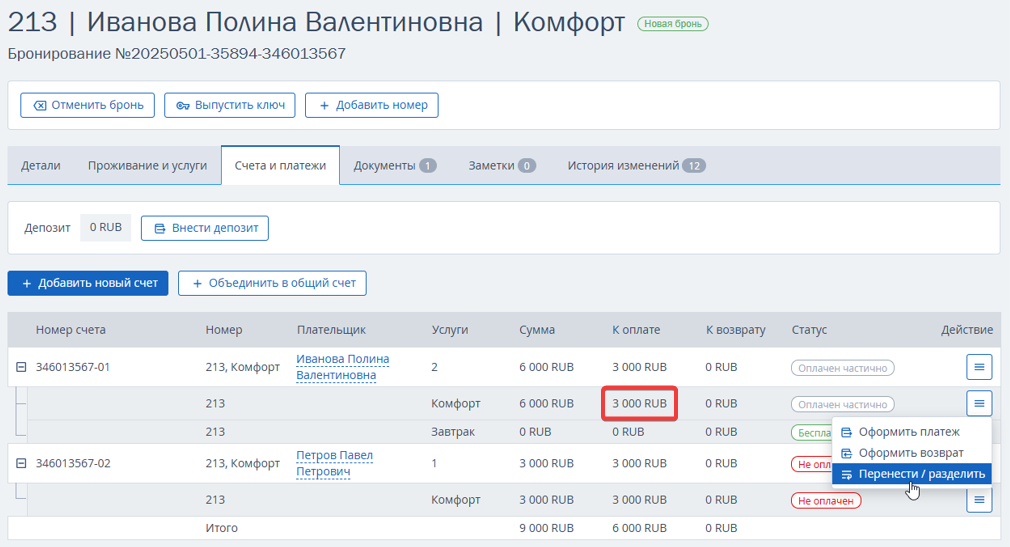Open the Документы tab
The height and width of the screenshot is (547, 1010).
(x=394, y=166)
